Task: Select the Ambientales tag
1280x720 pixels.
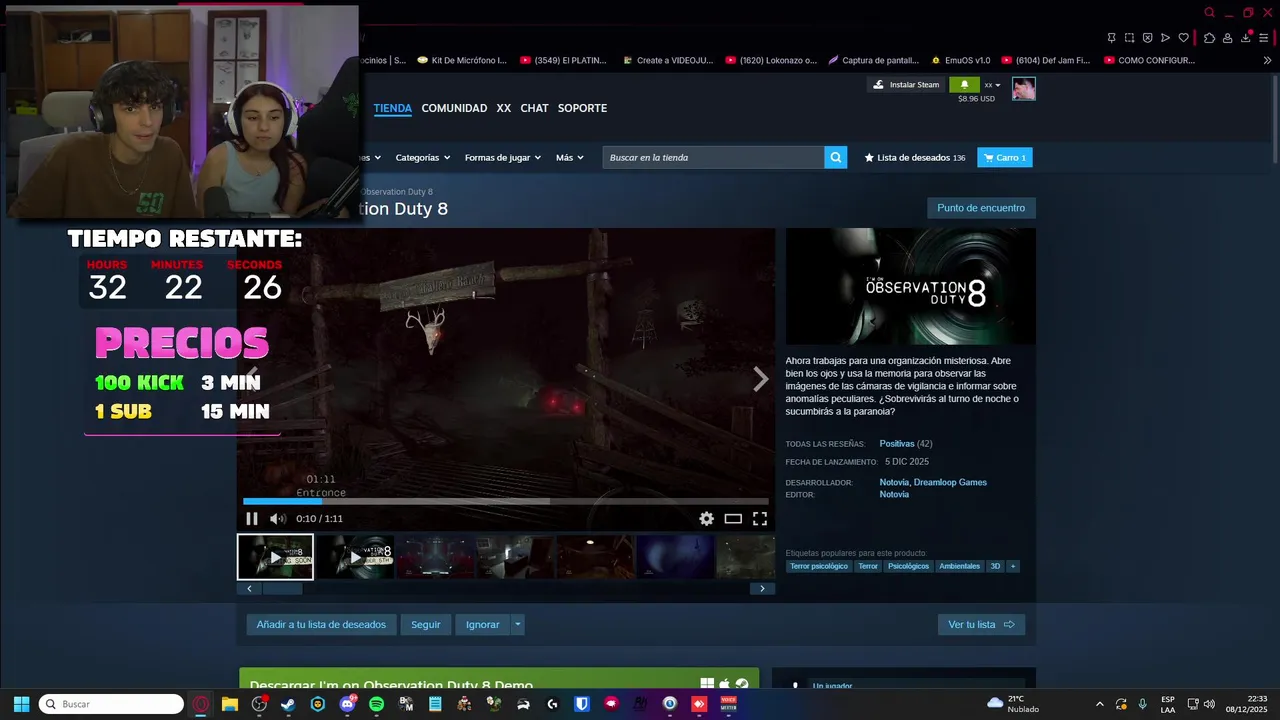Action: tap(959, 566)
